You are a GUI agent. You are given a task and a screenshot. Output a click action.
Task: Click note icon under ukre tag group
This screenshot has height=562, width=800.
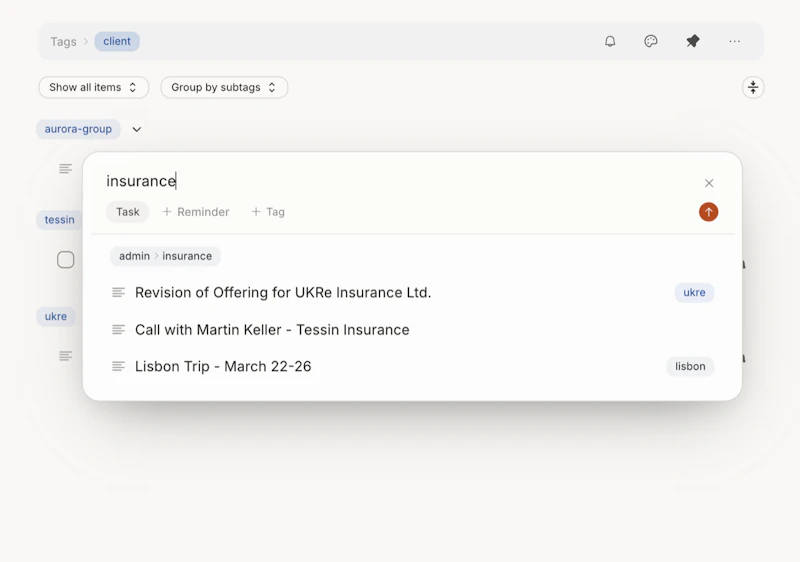tap(65, 355)
